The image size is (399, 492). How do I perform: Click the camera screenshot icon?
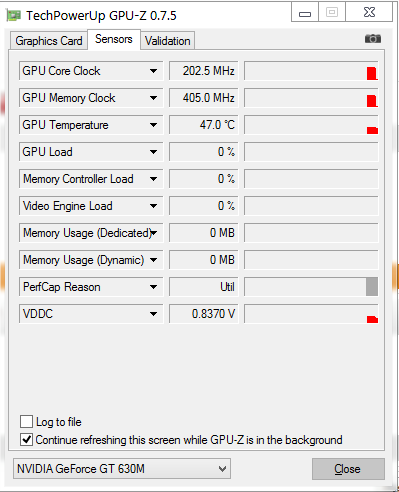pos(373,39)
